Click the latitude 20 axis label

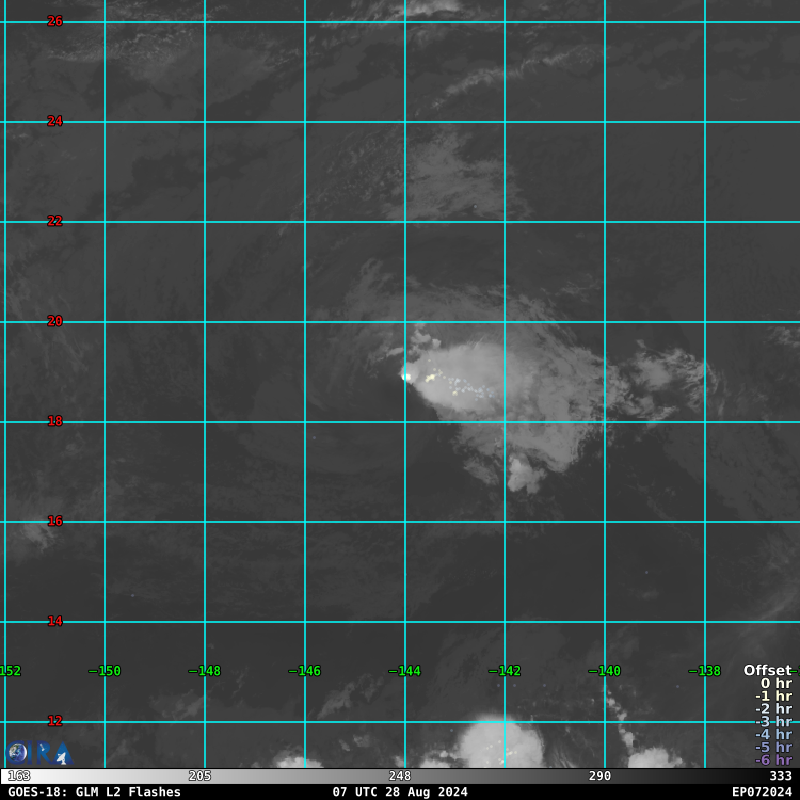coord(55,321)
